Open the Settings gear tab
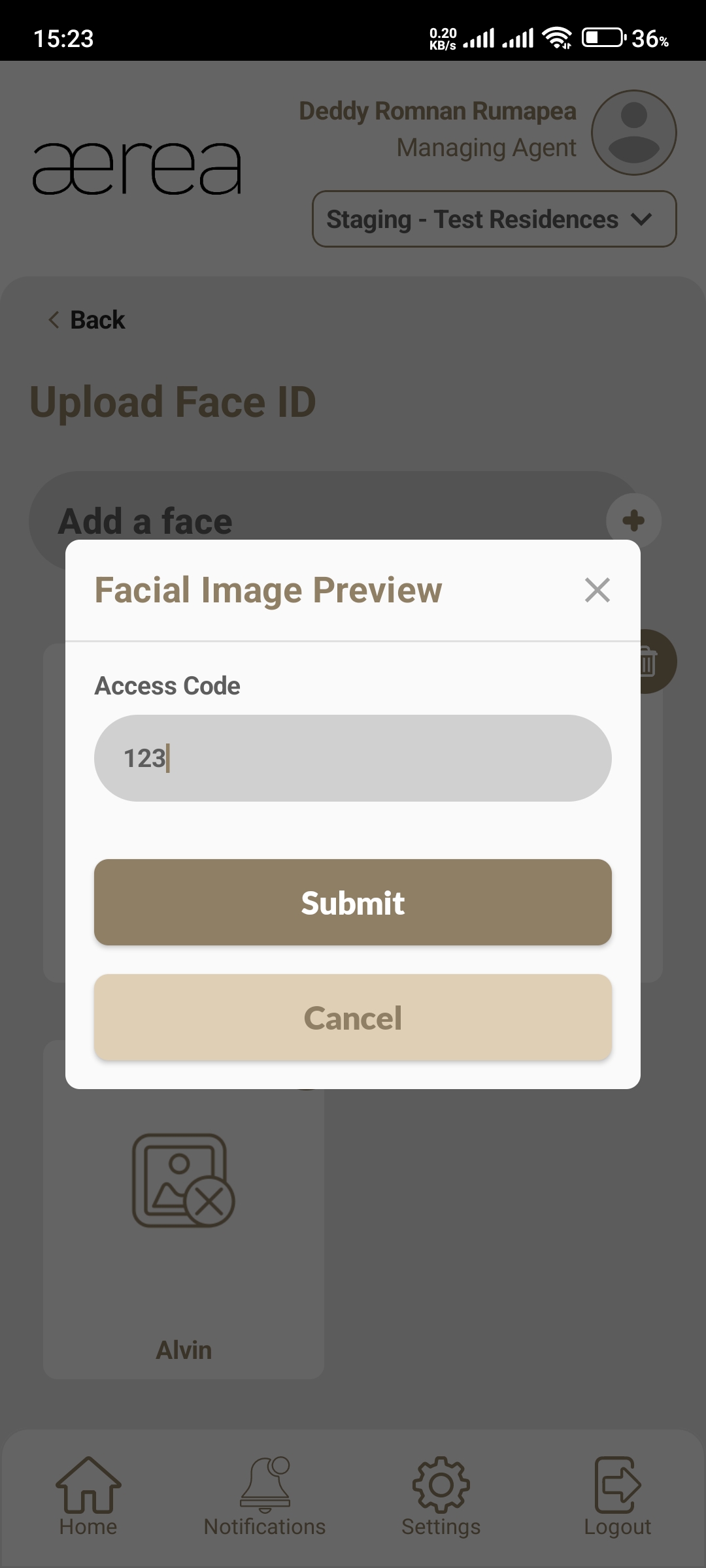 pyautogui.click(x=441, y=1496)
